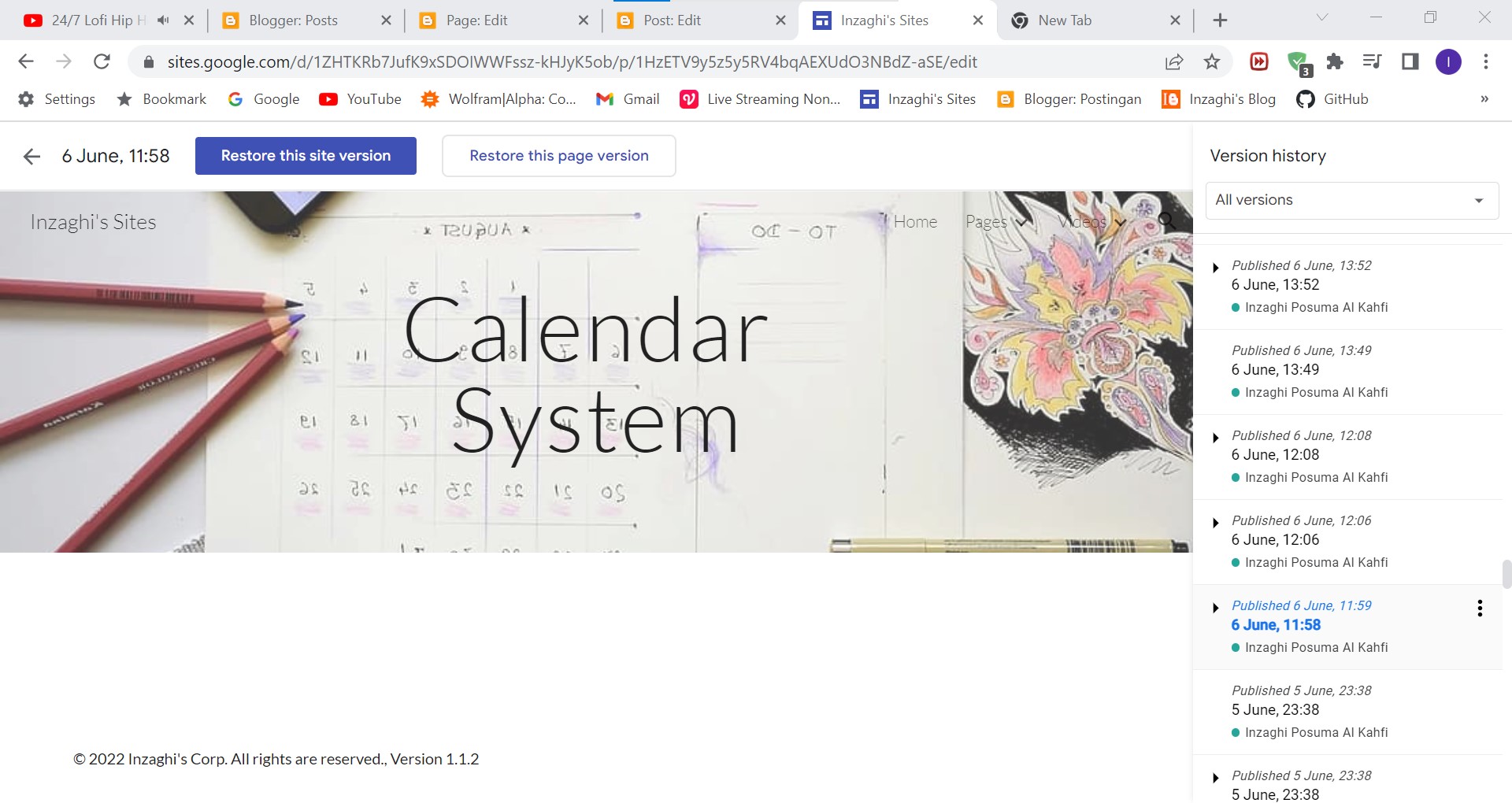Open the Extensions puzzle menu
The image size is (1512, 803).
[x=1335, y=61]
